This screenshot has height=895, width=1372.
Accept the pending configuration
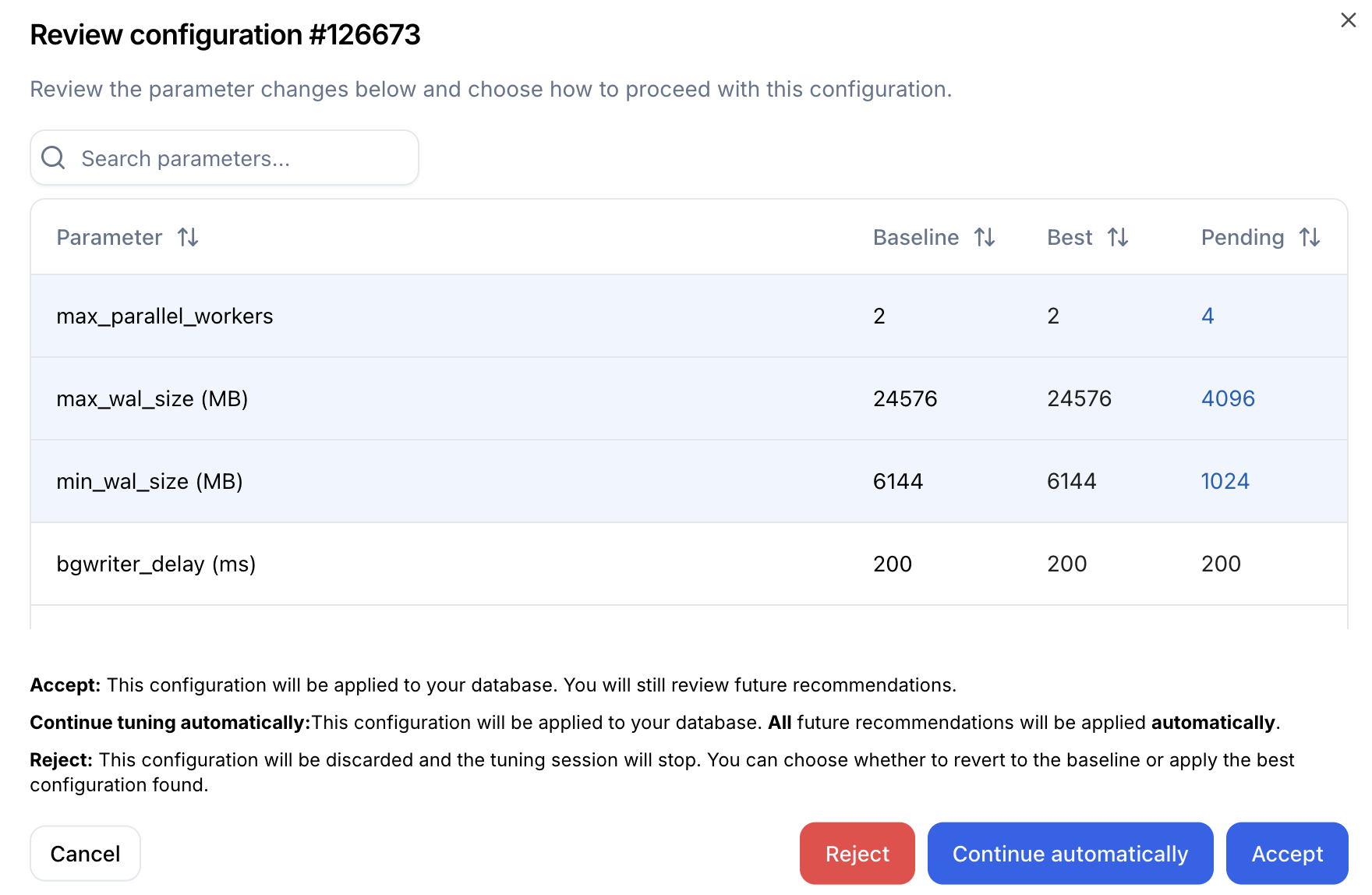[1286, 854]
